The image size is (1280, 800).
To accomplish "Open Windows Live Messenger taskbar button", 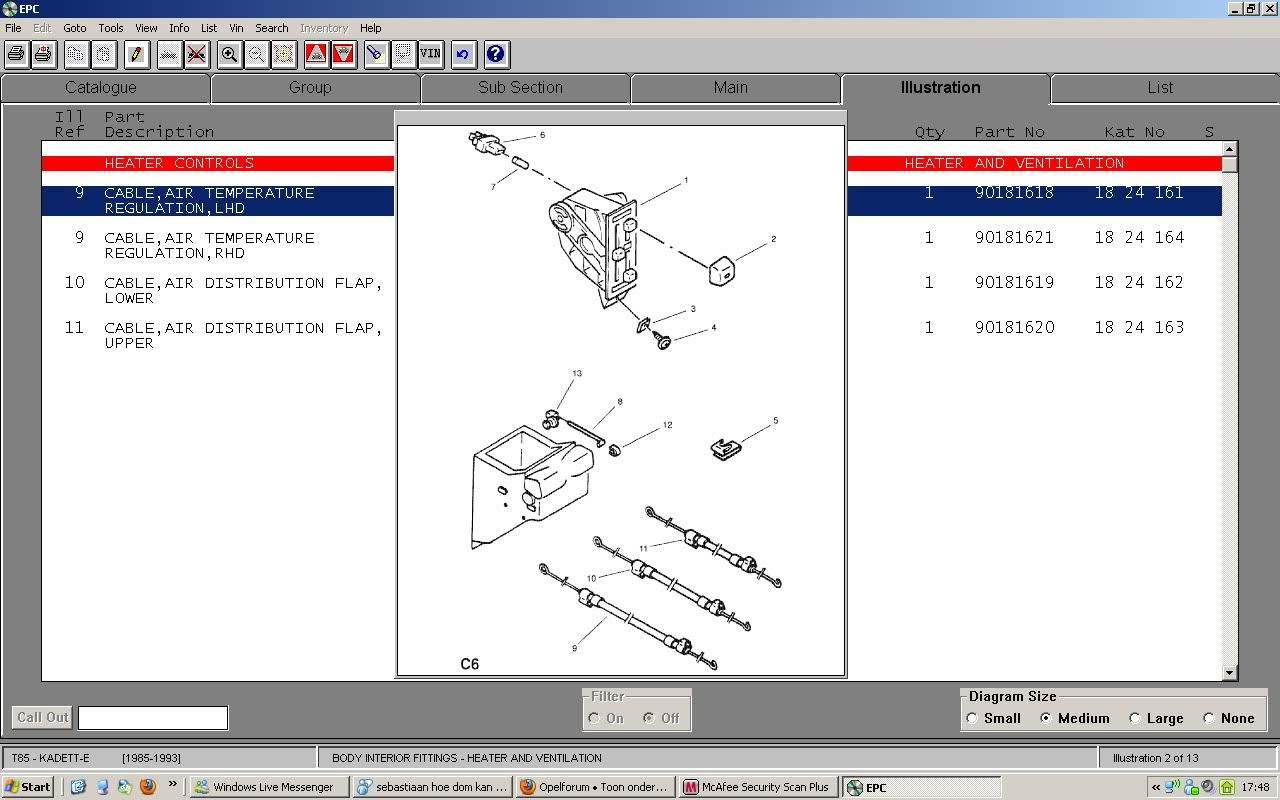I will point(270,787).
